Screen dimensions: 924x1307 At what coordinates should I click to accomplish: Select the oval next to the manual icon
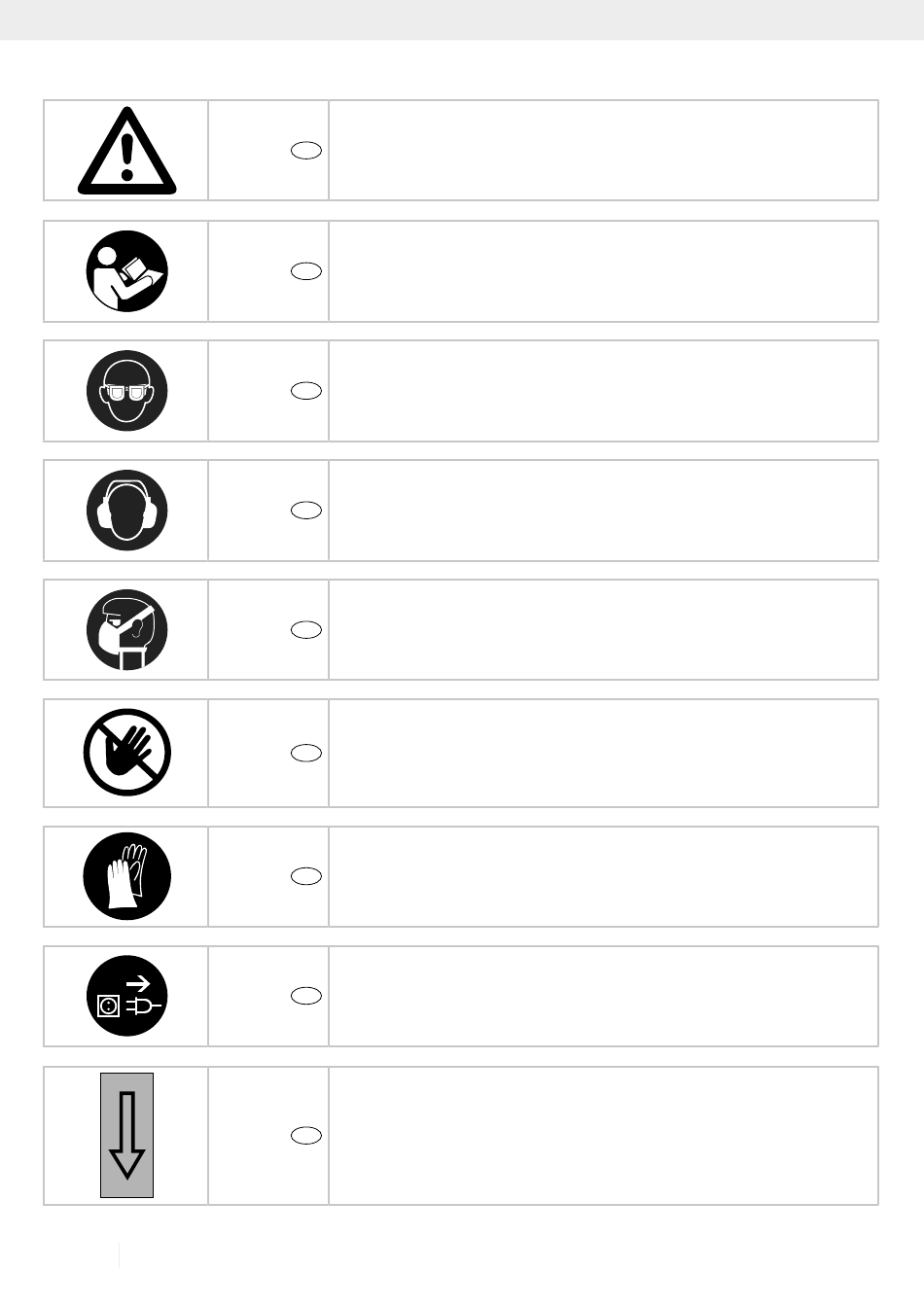pos(306,271)
